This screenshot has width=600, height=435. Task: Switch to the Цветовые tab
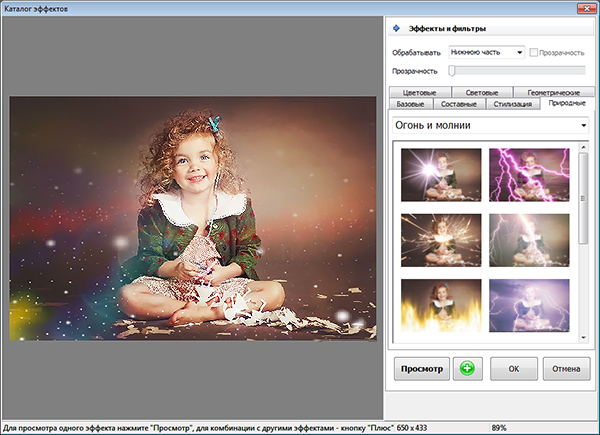(x=418, y=92)
